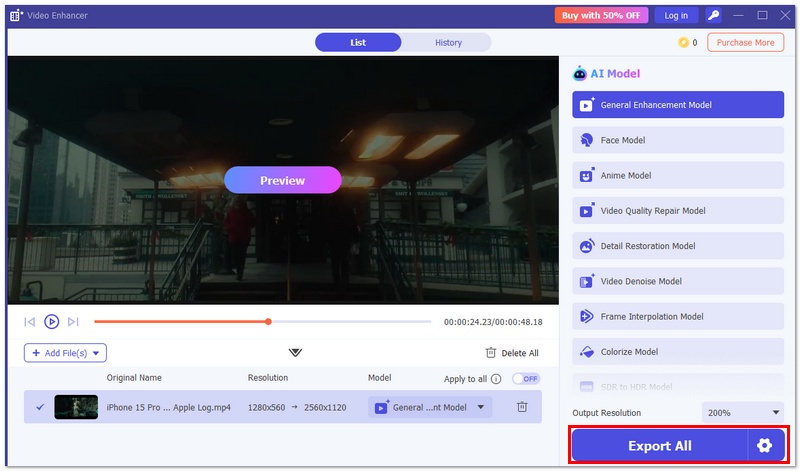Delete the iPhone 15 Pro video entry
The image size is (800, 471).
point(522,407)
